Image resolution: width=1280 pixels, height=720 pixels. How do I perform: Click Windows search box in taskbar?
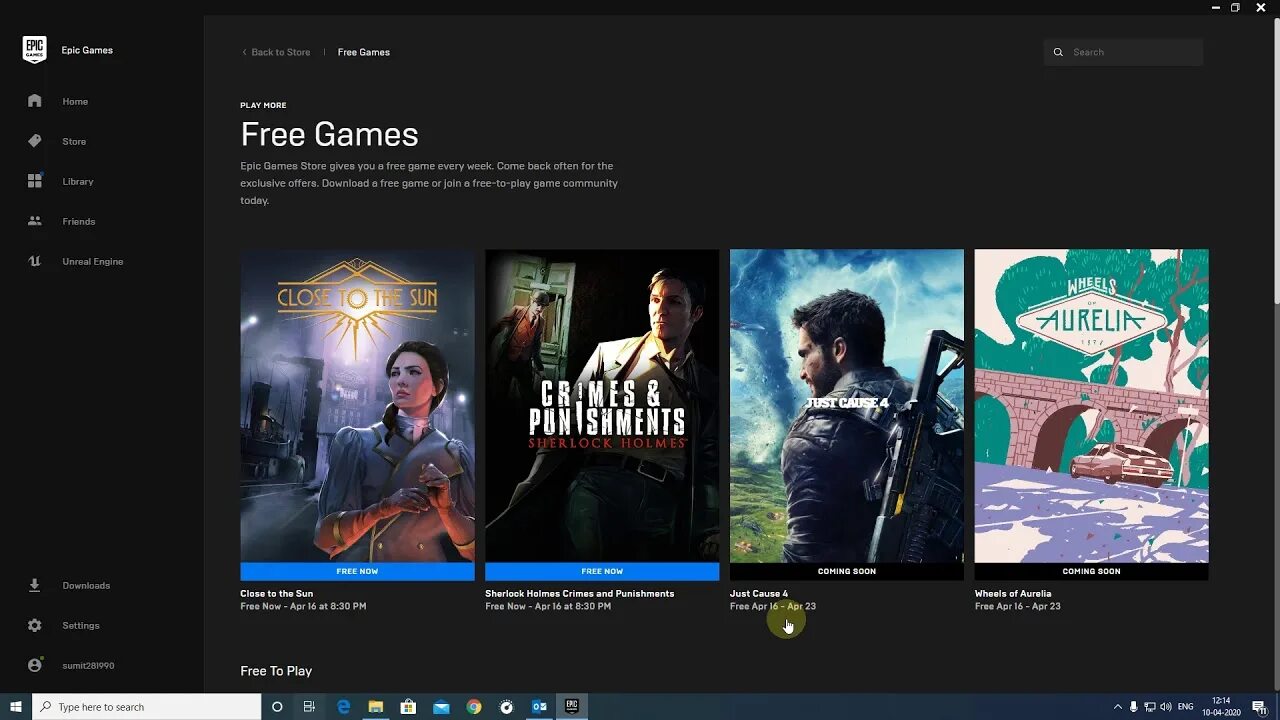[147, 707]
